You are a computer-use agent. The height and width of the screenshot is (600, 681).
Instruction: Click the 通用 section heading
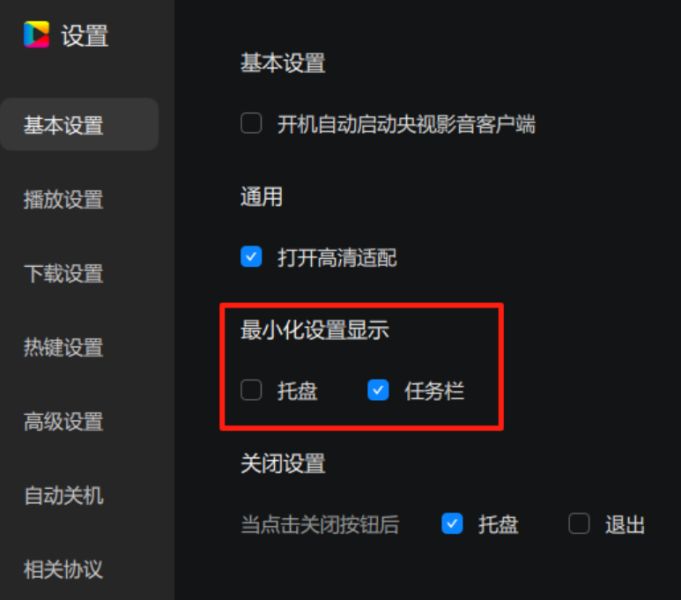261,197
